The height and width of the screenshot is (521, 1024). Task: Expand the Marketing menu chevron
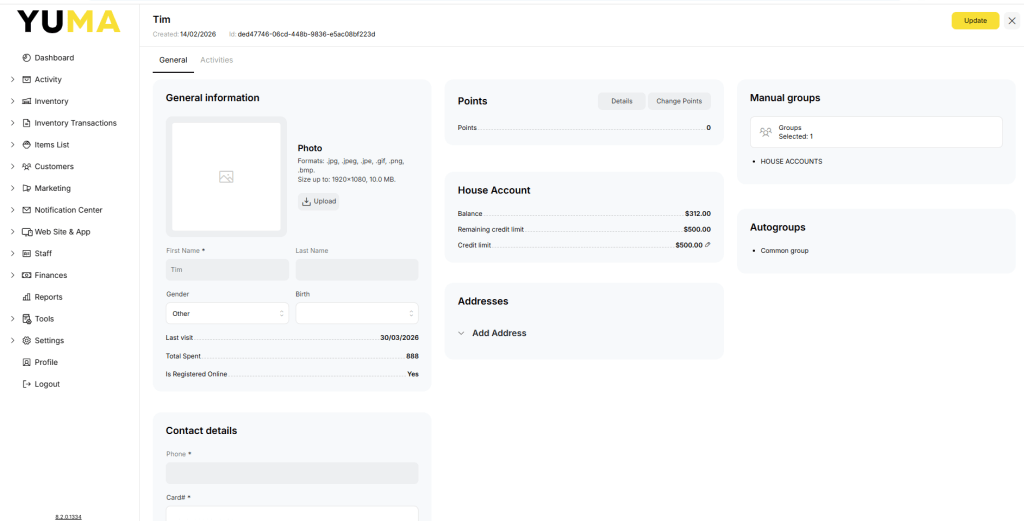click(12, 188)
